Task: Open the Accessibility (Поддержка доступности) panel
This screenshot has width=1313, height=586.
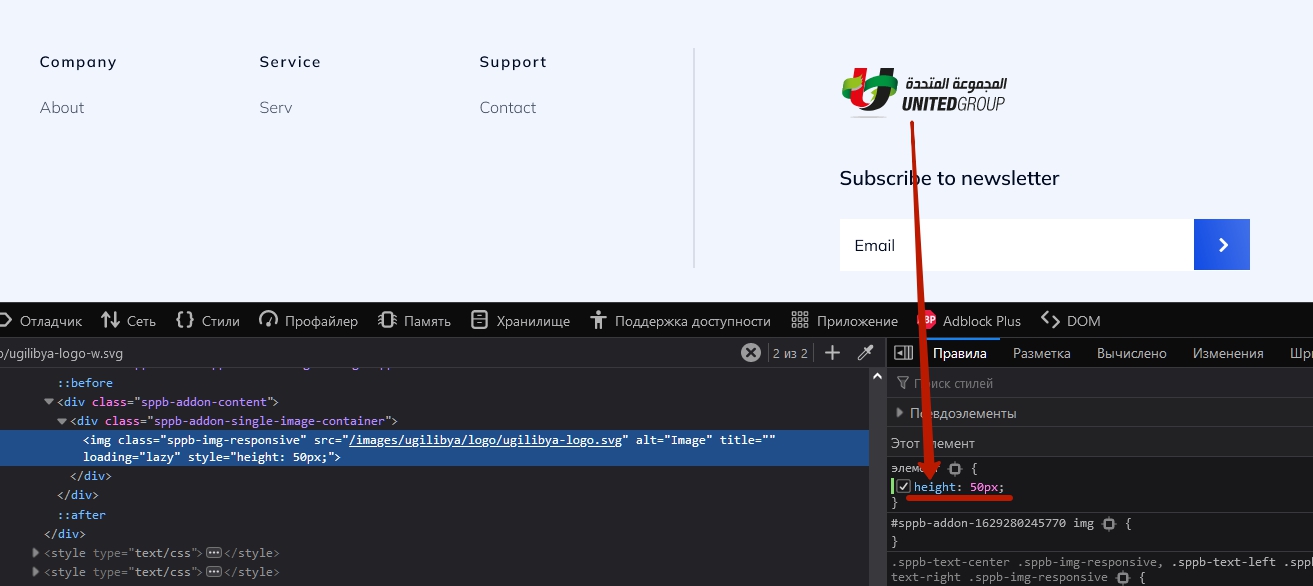Action: 680,321
